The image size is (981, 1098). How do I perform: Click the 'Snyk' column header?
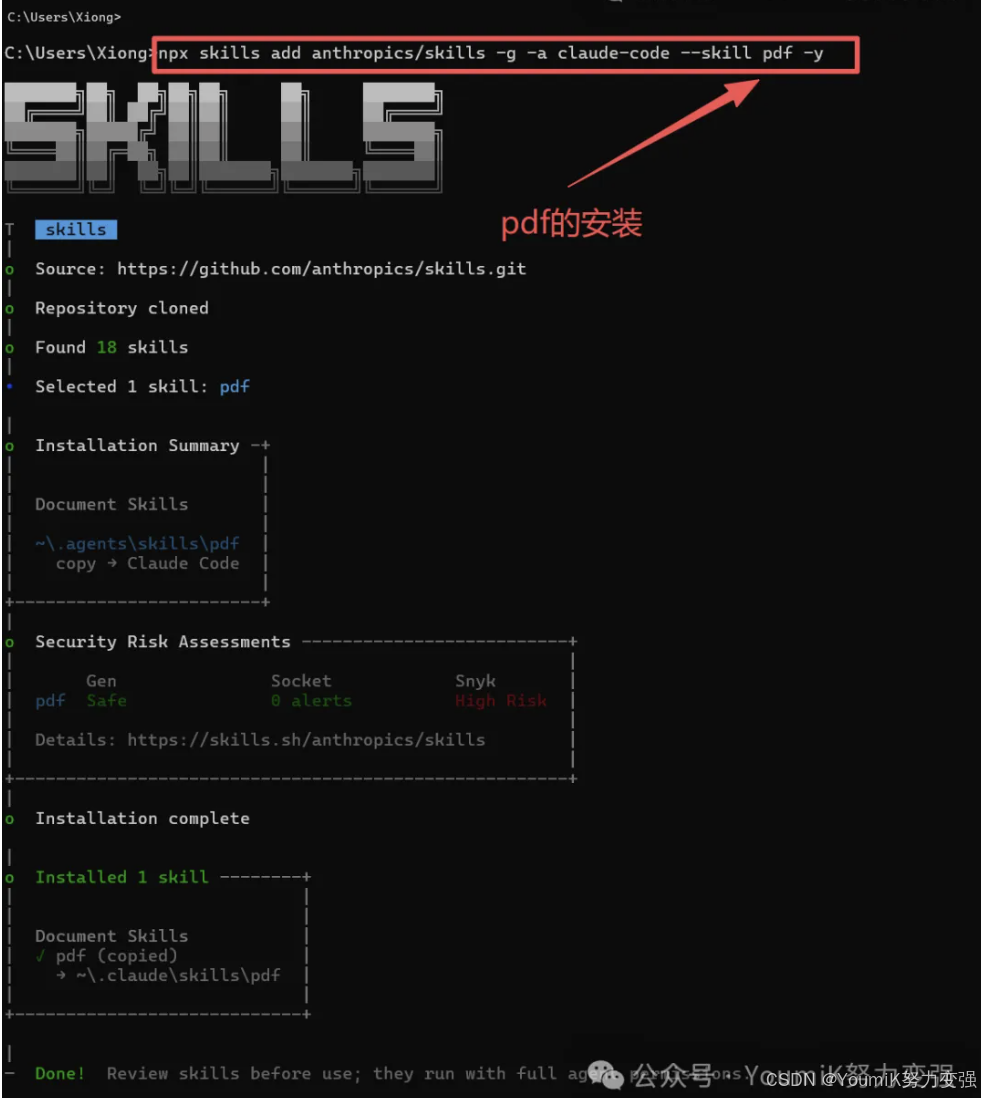coord(475,681)
